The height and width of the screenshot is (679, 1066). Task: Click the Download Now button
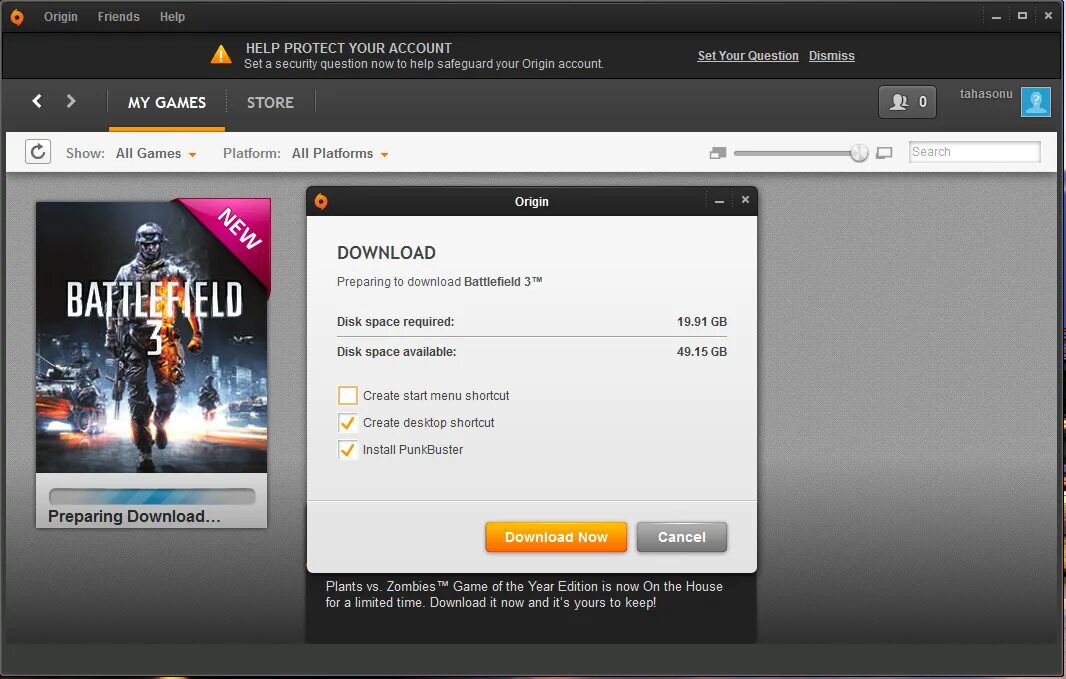556,537
